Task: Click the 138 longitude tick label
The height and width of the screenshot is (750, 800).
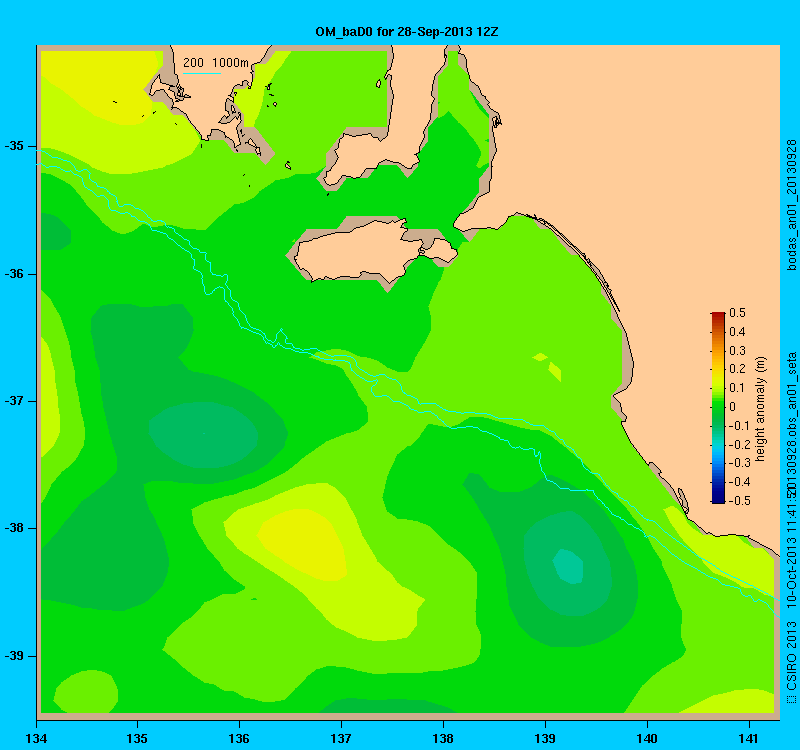Action: (x=443, y=738)
